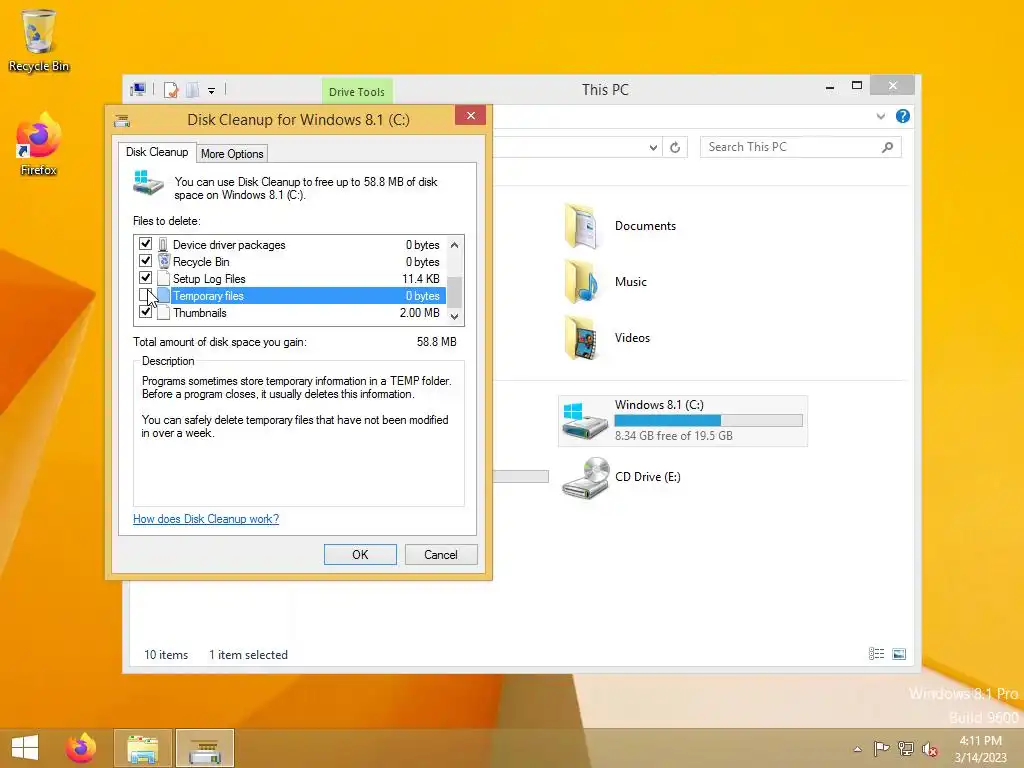Click the muted volume tray icon
Viewport: 1024px width, 768px height.
[x=929, y=749]
